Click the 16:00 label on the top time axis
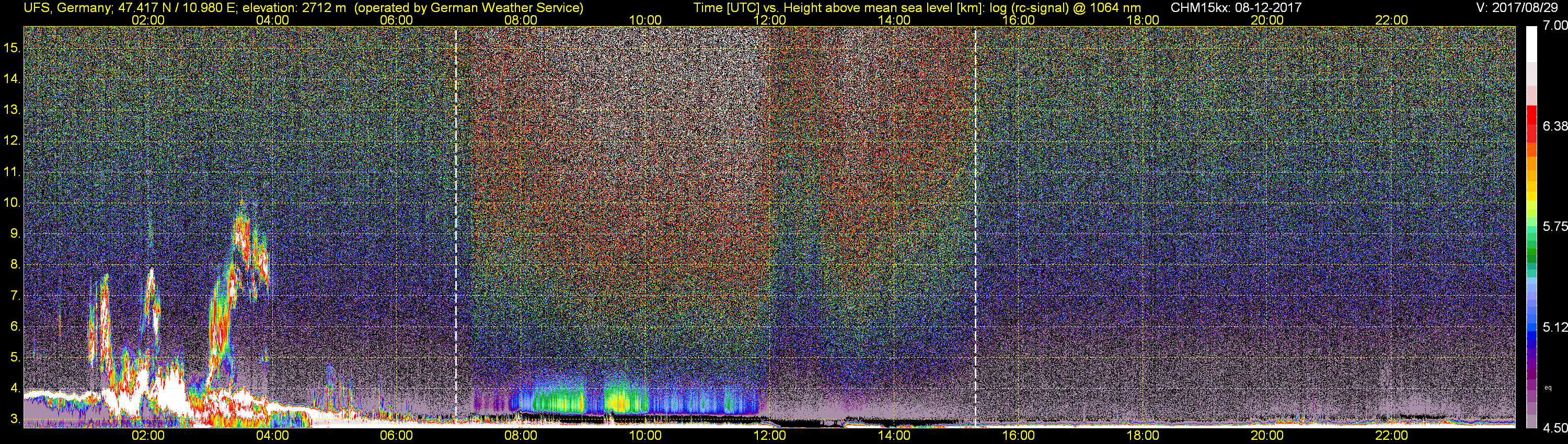The image size is (1568, 444). [x=1018, y=20]
